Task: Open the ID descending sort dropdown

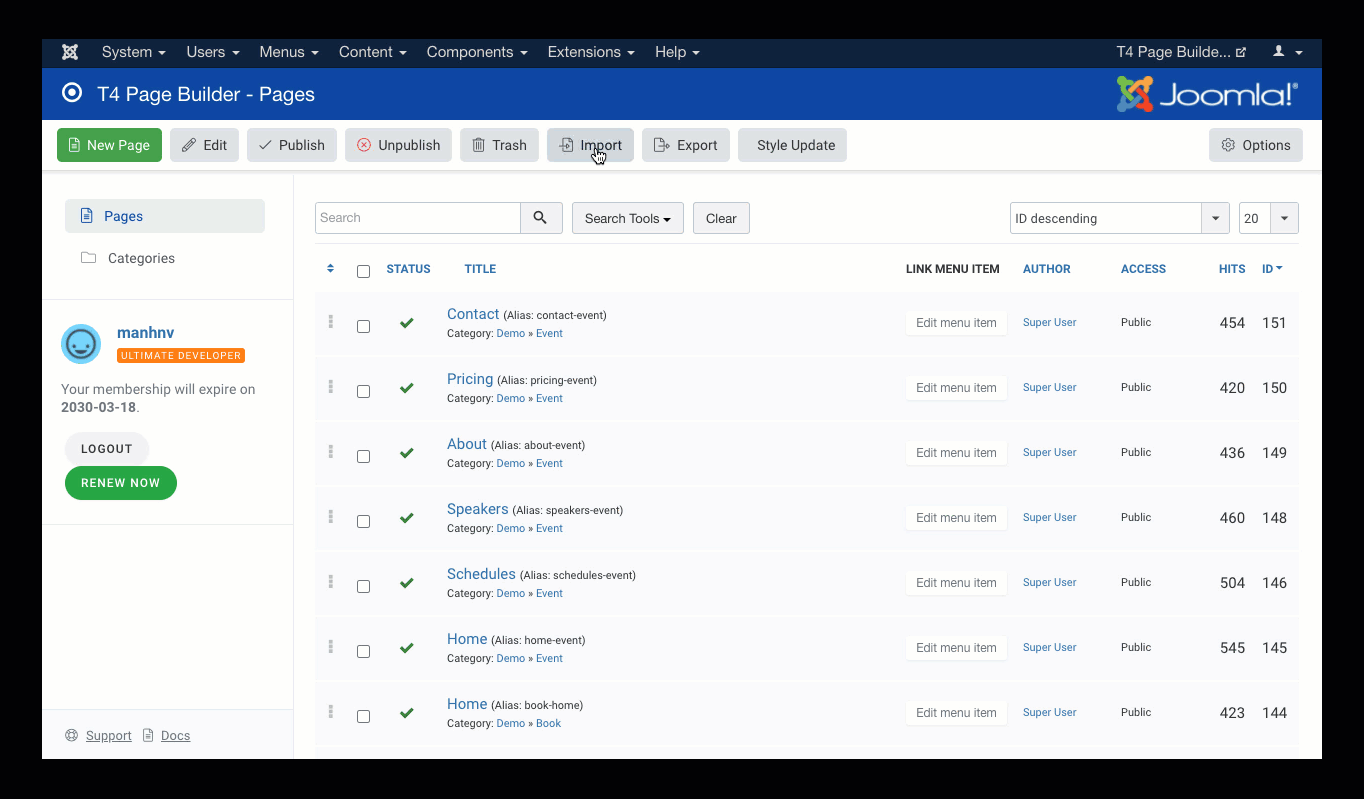Action: tap(1119, 218)
